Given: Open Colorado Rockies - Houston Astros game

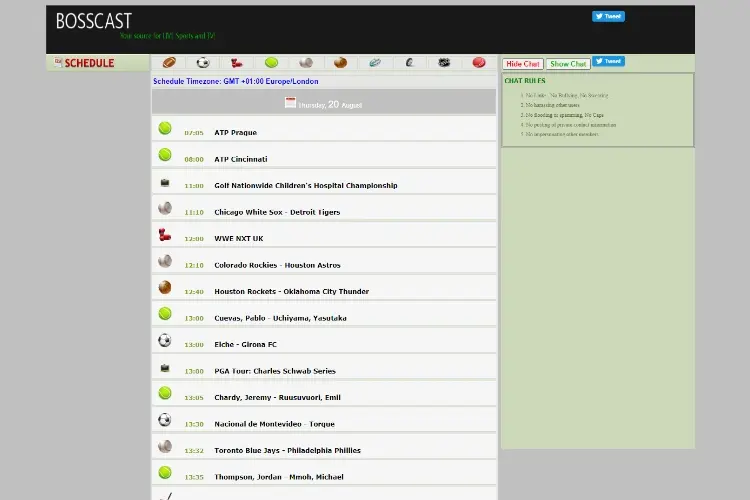Looking at the screenshot, I should (x=277, y=265).
